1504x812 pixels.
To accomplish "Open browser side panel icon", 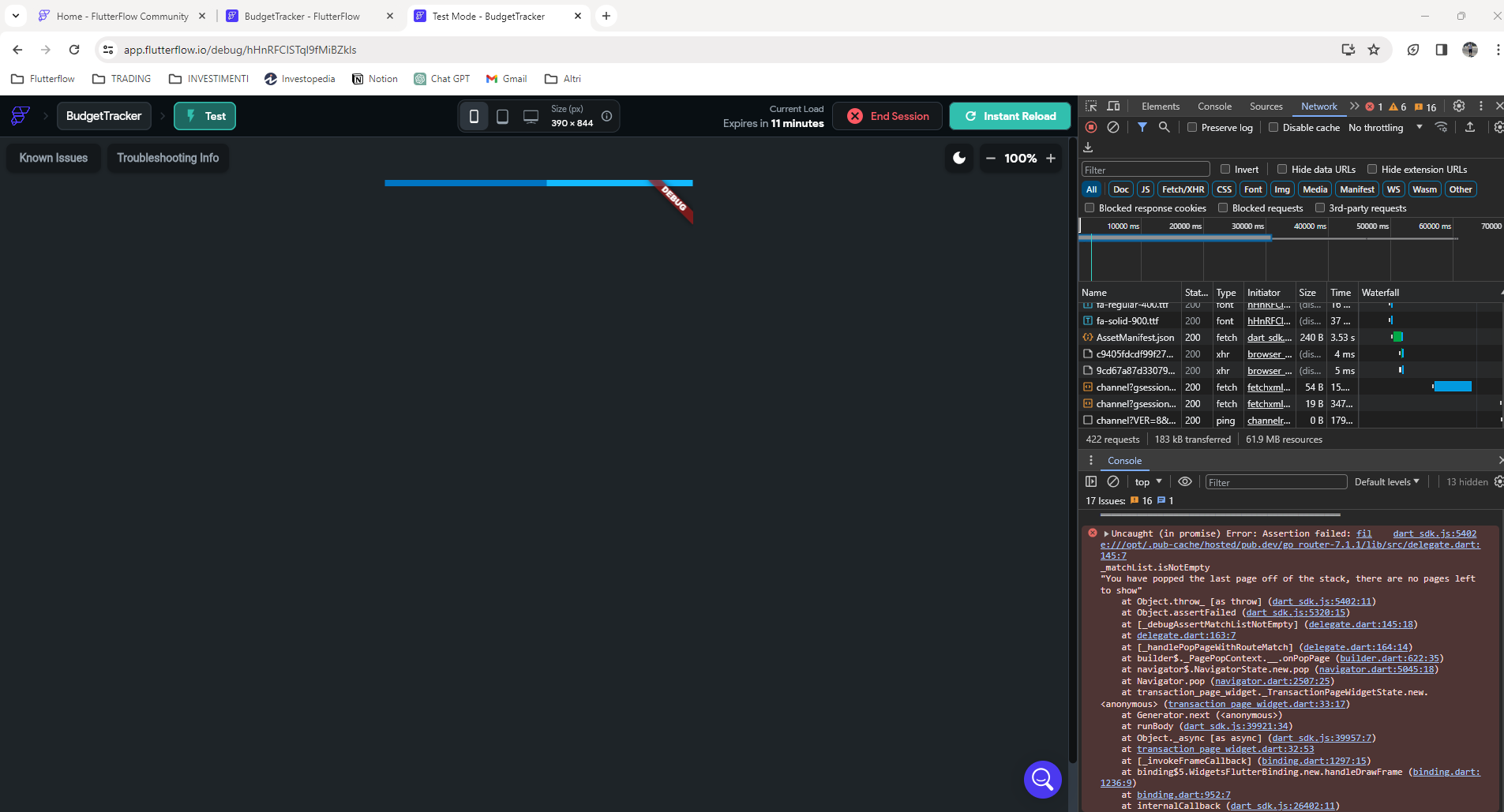I will (1442, 50).
